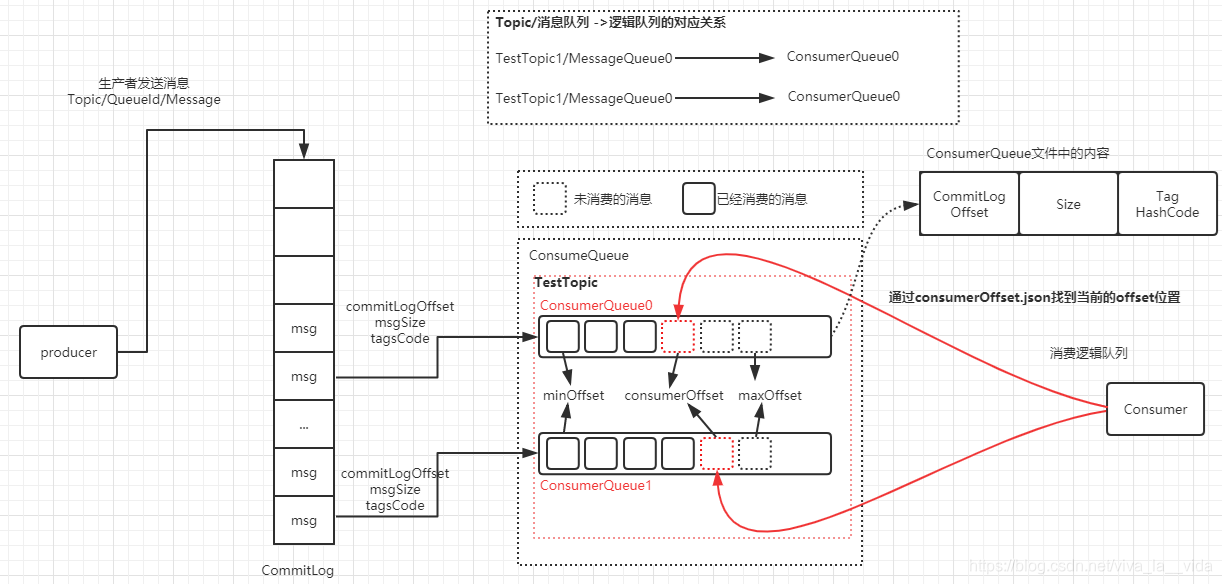Select the Topic/QueueId/Message text
1222x584 pixels.
144,100
